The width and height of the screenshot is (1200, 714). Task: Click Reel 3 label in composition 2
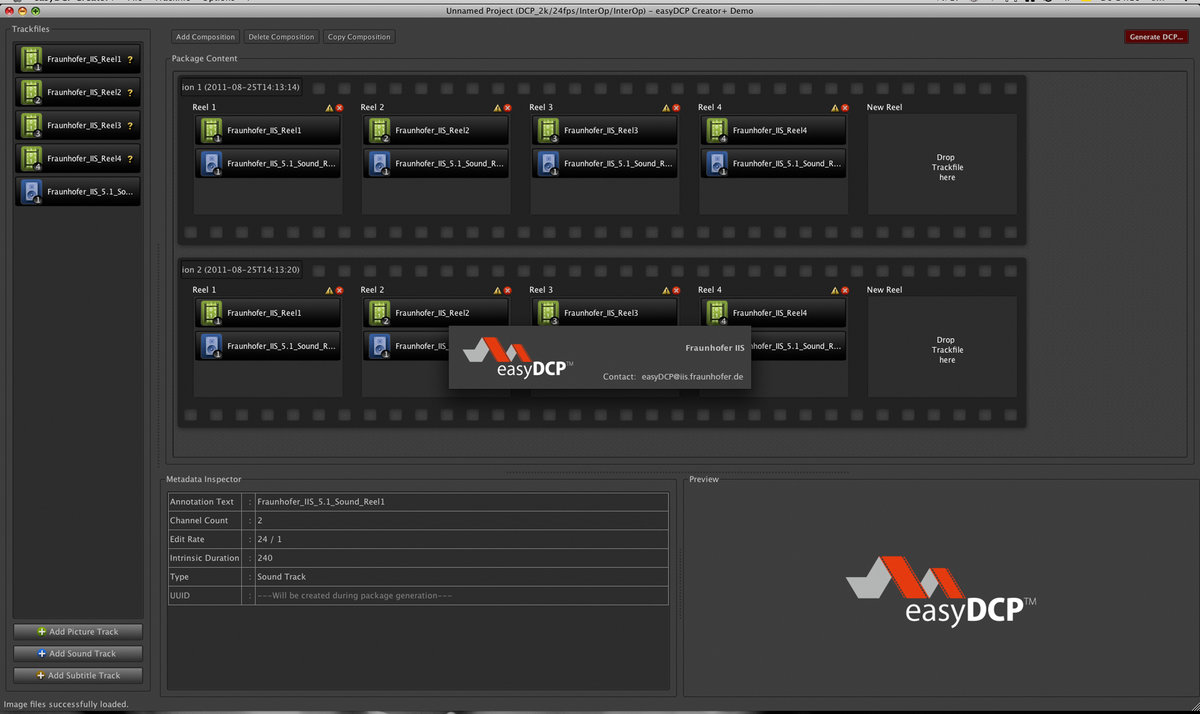[541, 290]
